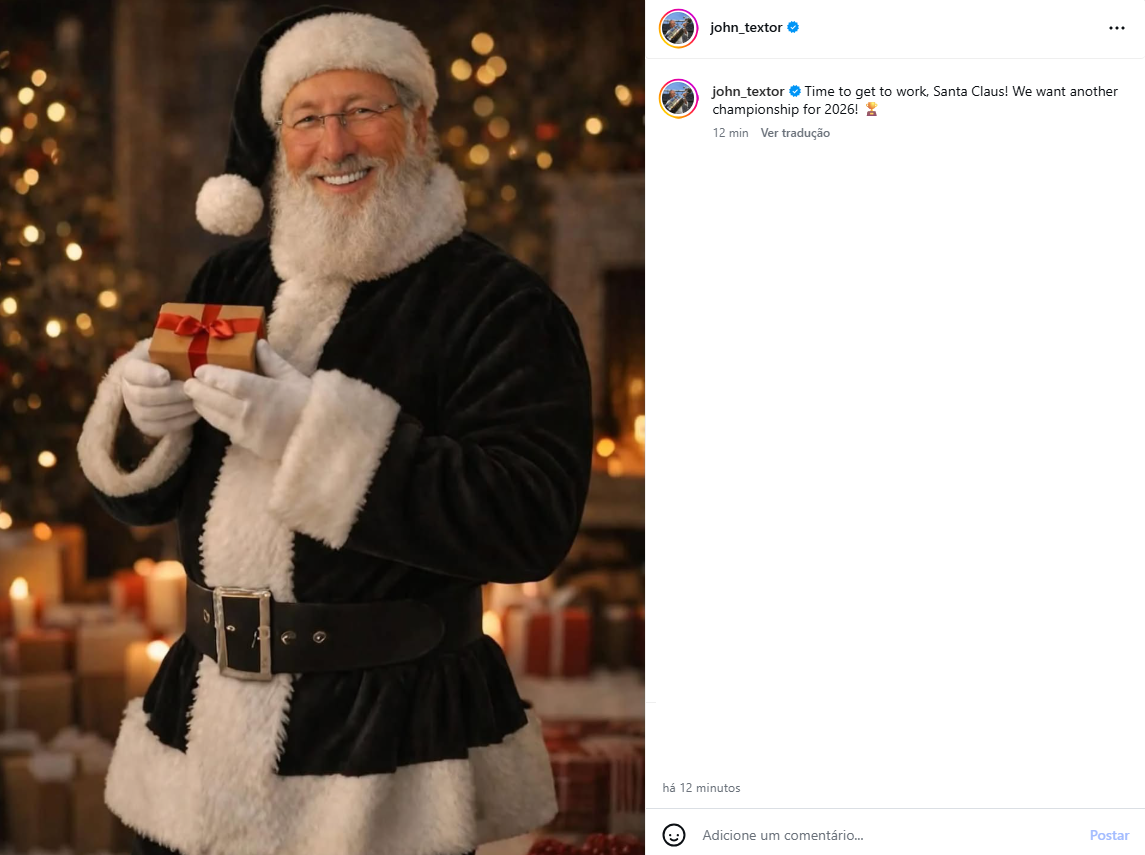Open the more options ellipsis menu

coord(1117,28)
